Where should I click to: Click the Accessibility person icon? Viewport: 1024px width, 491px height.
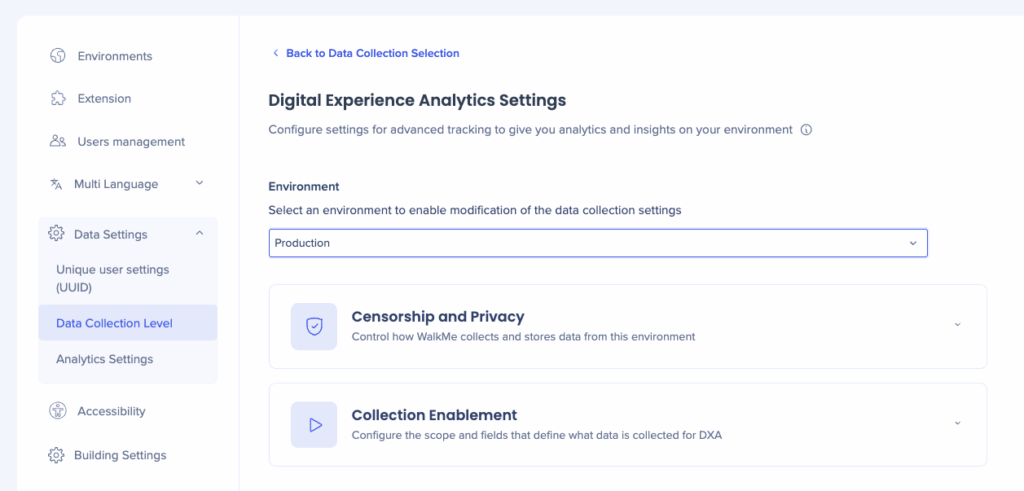58,411
